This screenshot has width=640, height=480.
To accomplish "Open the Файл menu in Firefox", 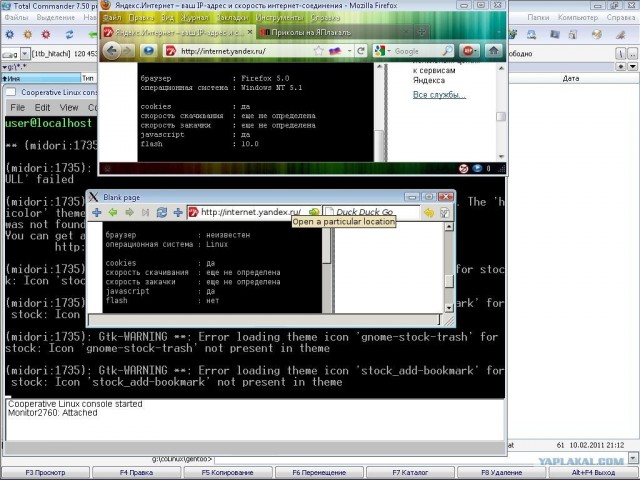I will 112,18.
